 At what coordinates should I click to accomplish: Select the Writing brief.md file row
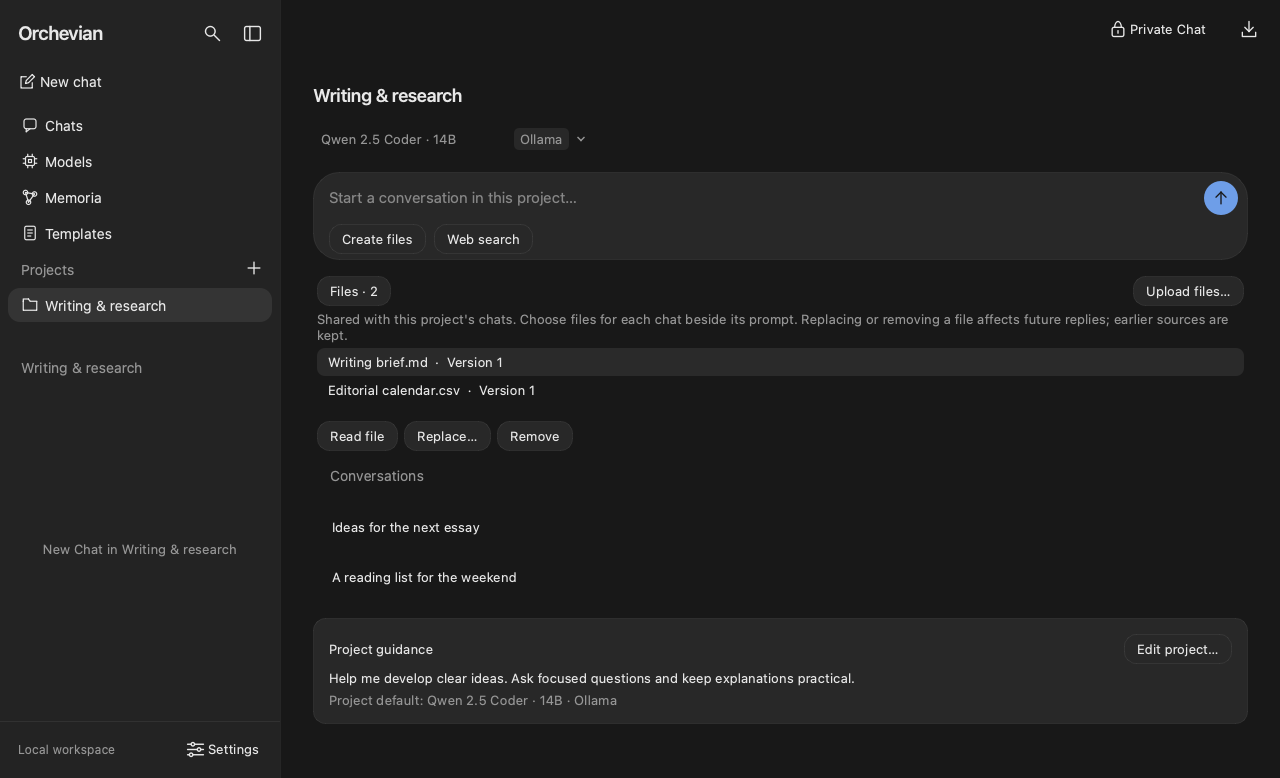coord(780,362)
